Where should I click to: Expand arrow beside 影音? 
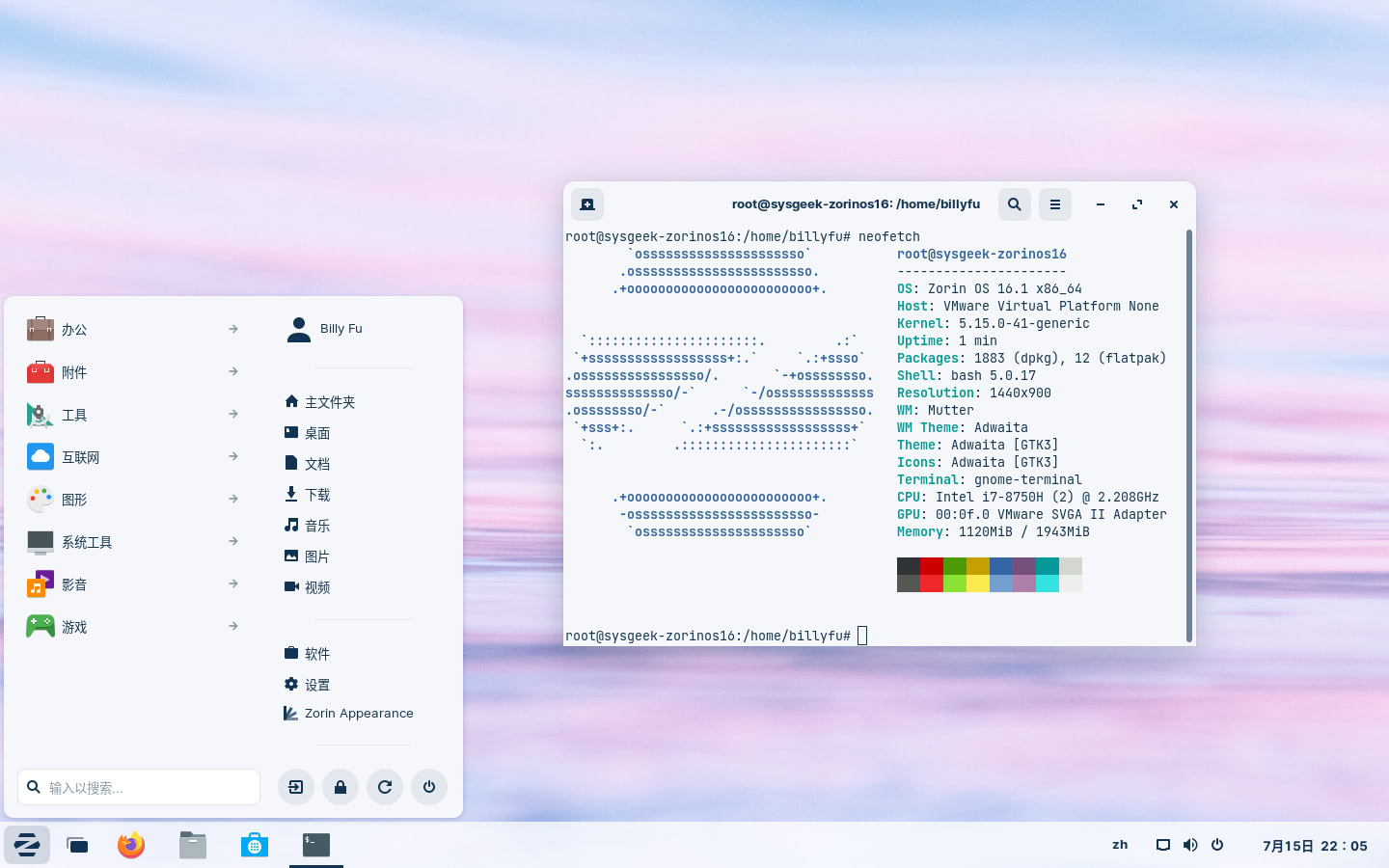click(233, 583)
